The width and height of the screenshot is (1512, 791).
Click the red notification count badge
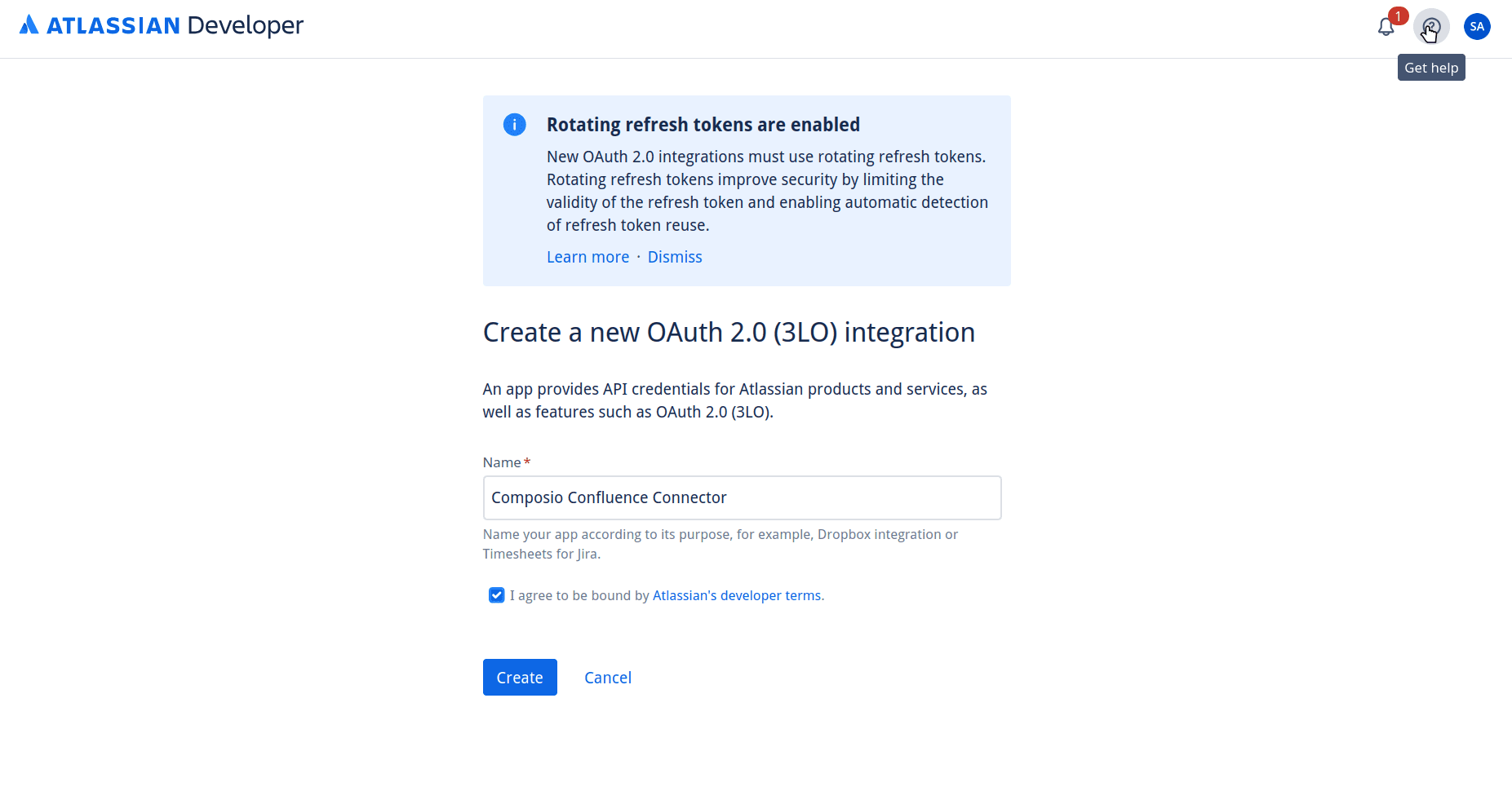1398,16
